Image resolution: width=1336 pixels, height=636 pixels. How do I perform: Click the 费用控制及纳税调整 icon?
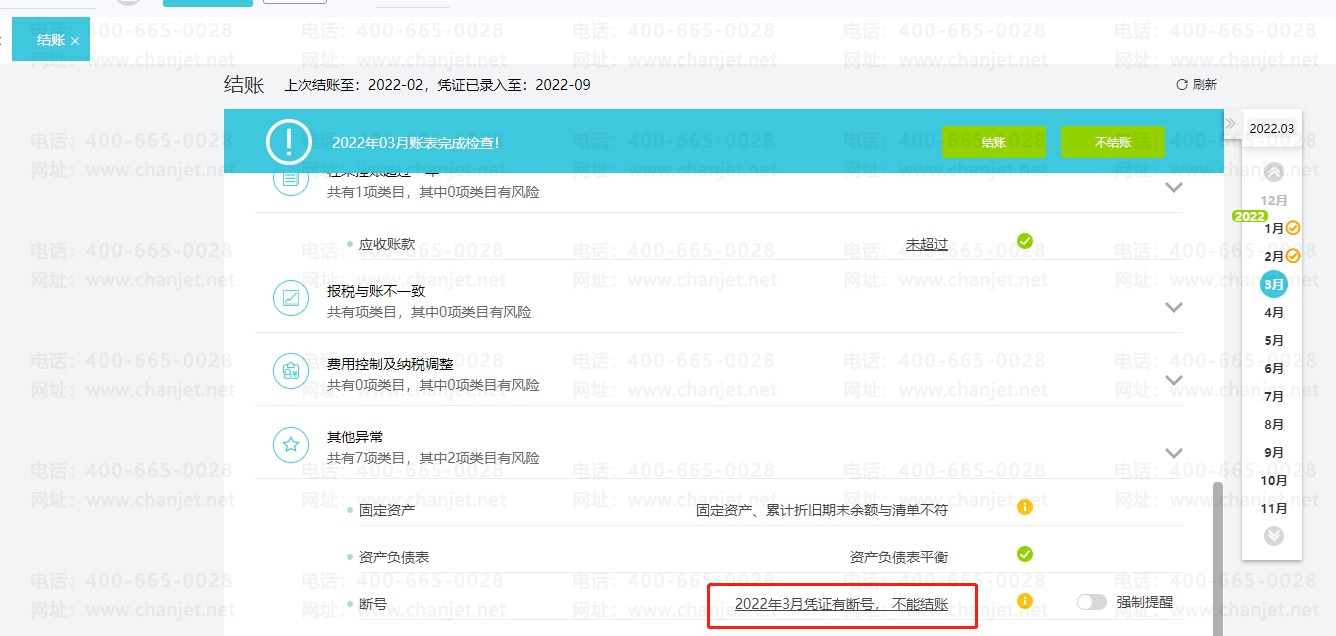click(x=291, y=371)
